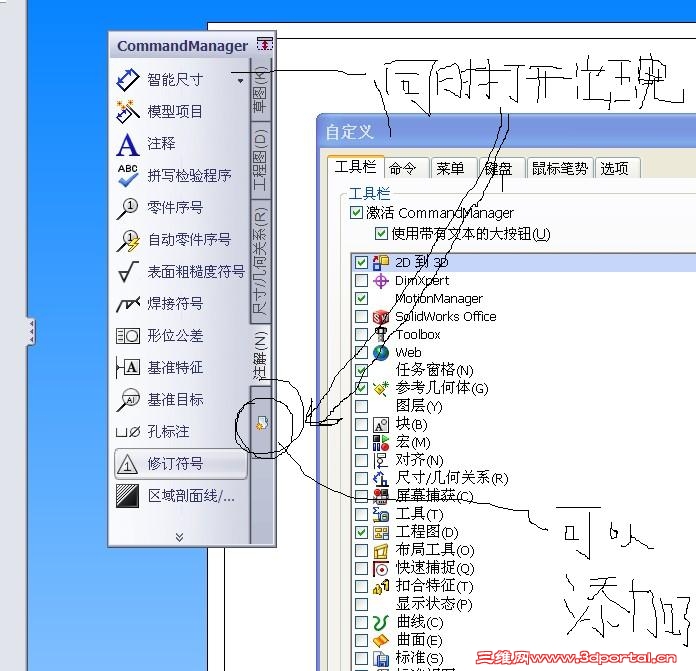Screen dimensions: 696x671
Task: Click the 快速捕捉(Q) icon
Action: pyautogui.click(x=381, y=568)
